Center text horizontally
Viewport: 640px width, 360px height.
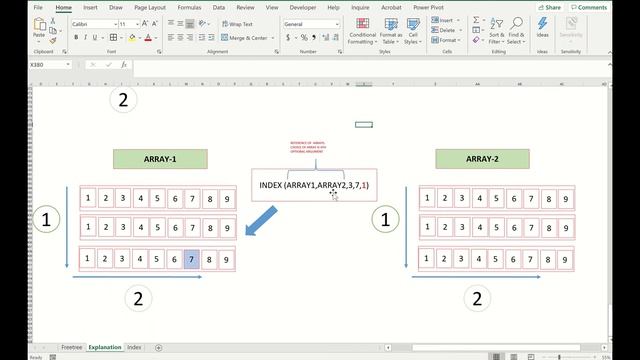[180, 38]
